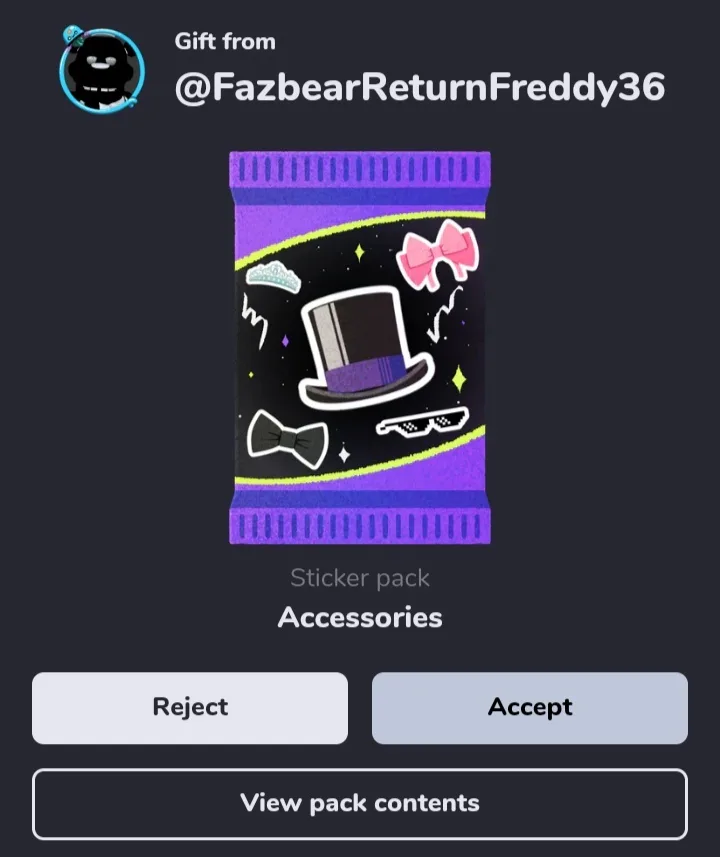This screenshot has height=857, width=720.
Task: Click the green sparkle beside the sunglasses
Action: point(459,379)
